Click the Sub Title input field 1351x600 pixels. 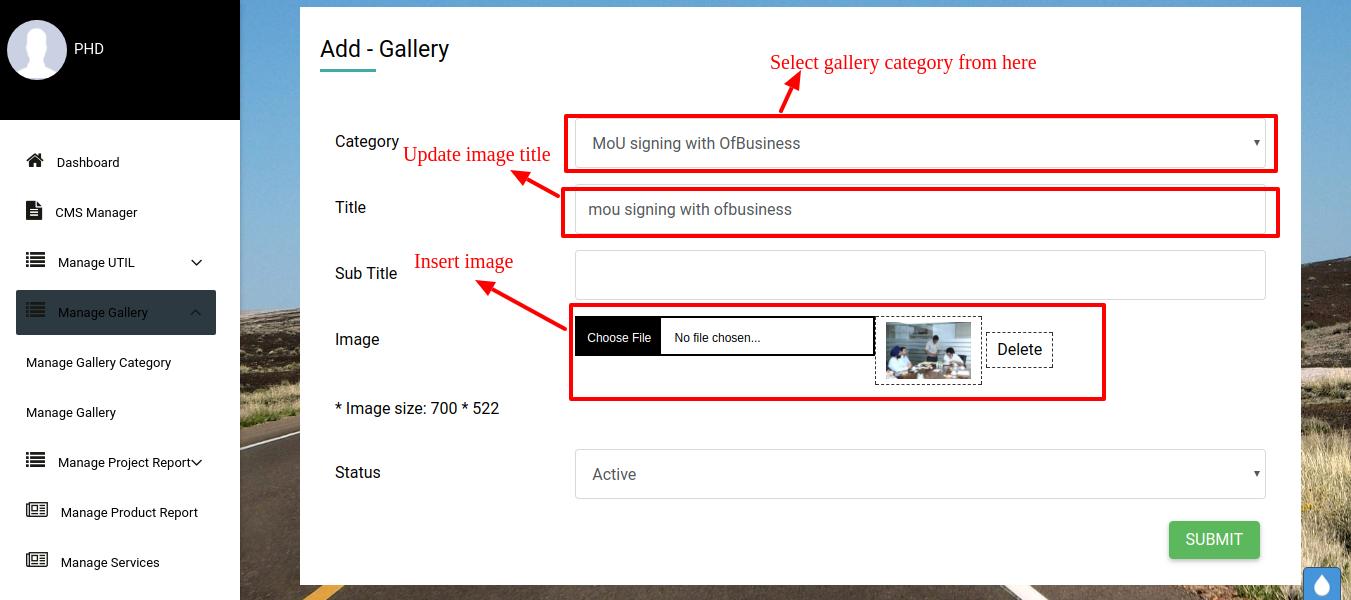[919, 274]
